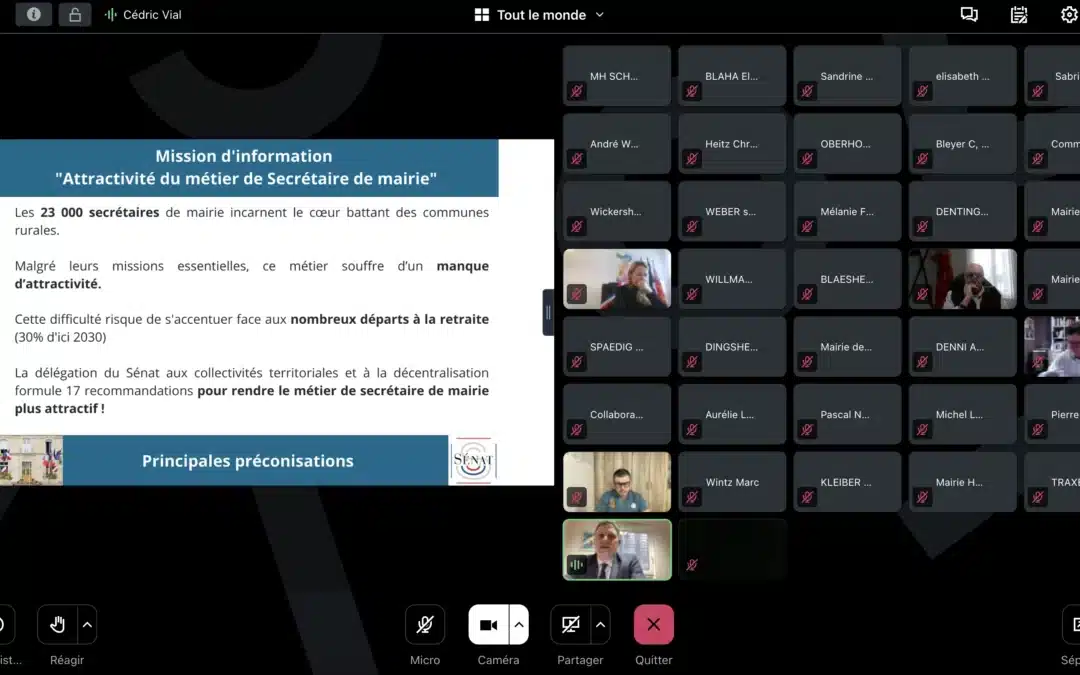This screenshot has width=1080, height=675.
Task: Select the Sandrine participant tile
Action: (847, 76)
